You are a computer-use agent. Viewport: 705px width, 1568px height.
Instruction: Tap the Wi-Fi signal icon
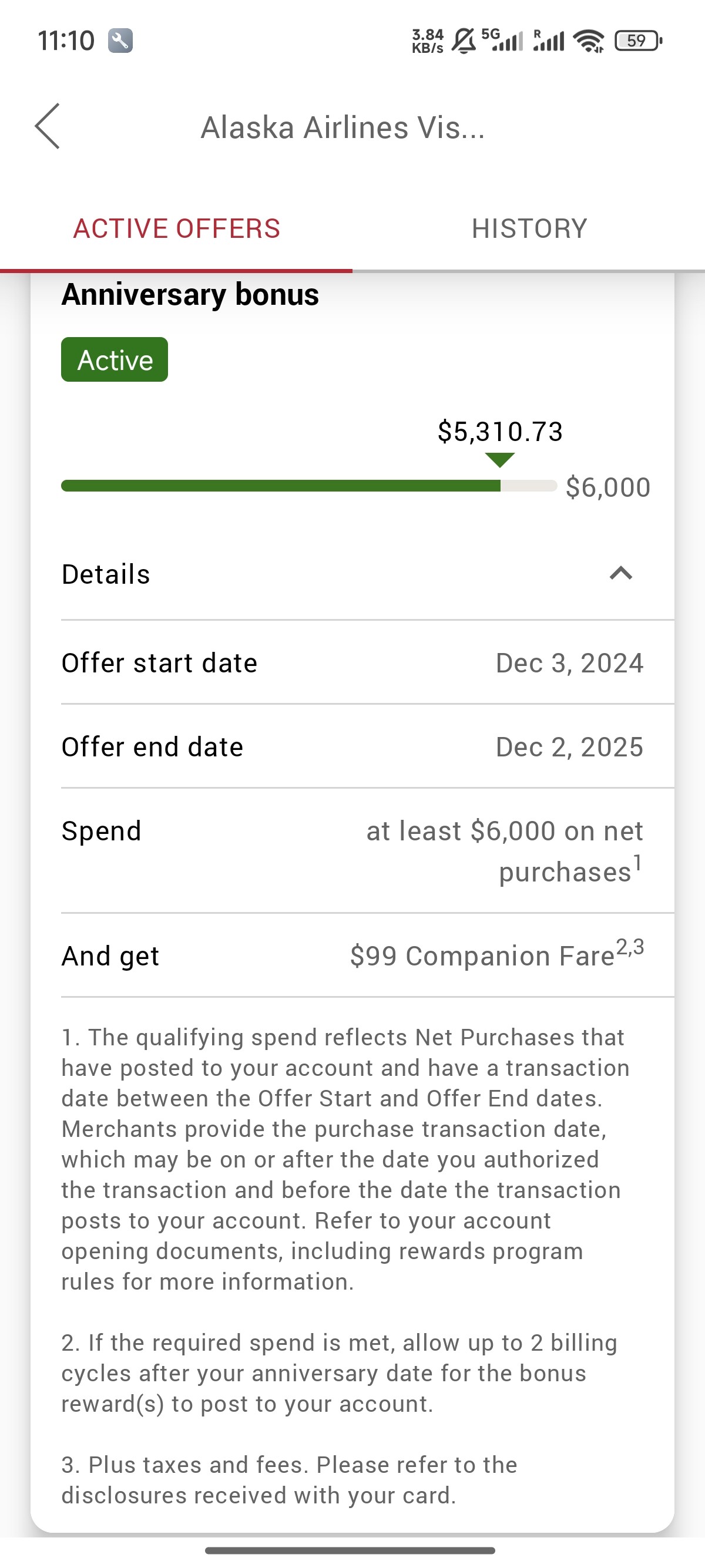pyautogui.click(x=589, y=41)
